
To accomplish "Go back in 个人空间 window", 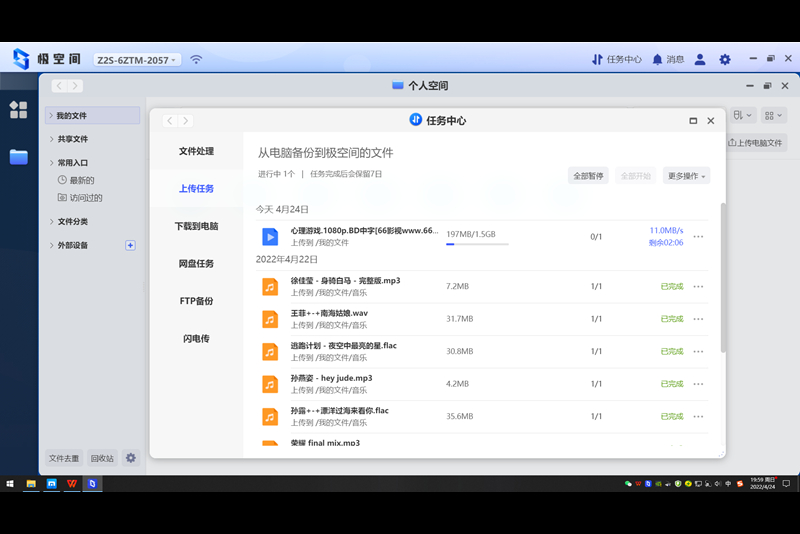I will click(x=59, y=86).
